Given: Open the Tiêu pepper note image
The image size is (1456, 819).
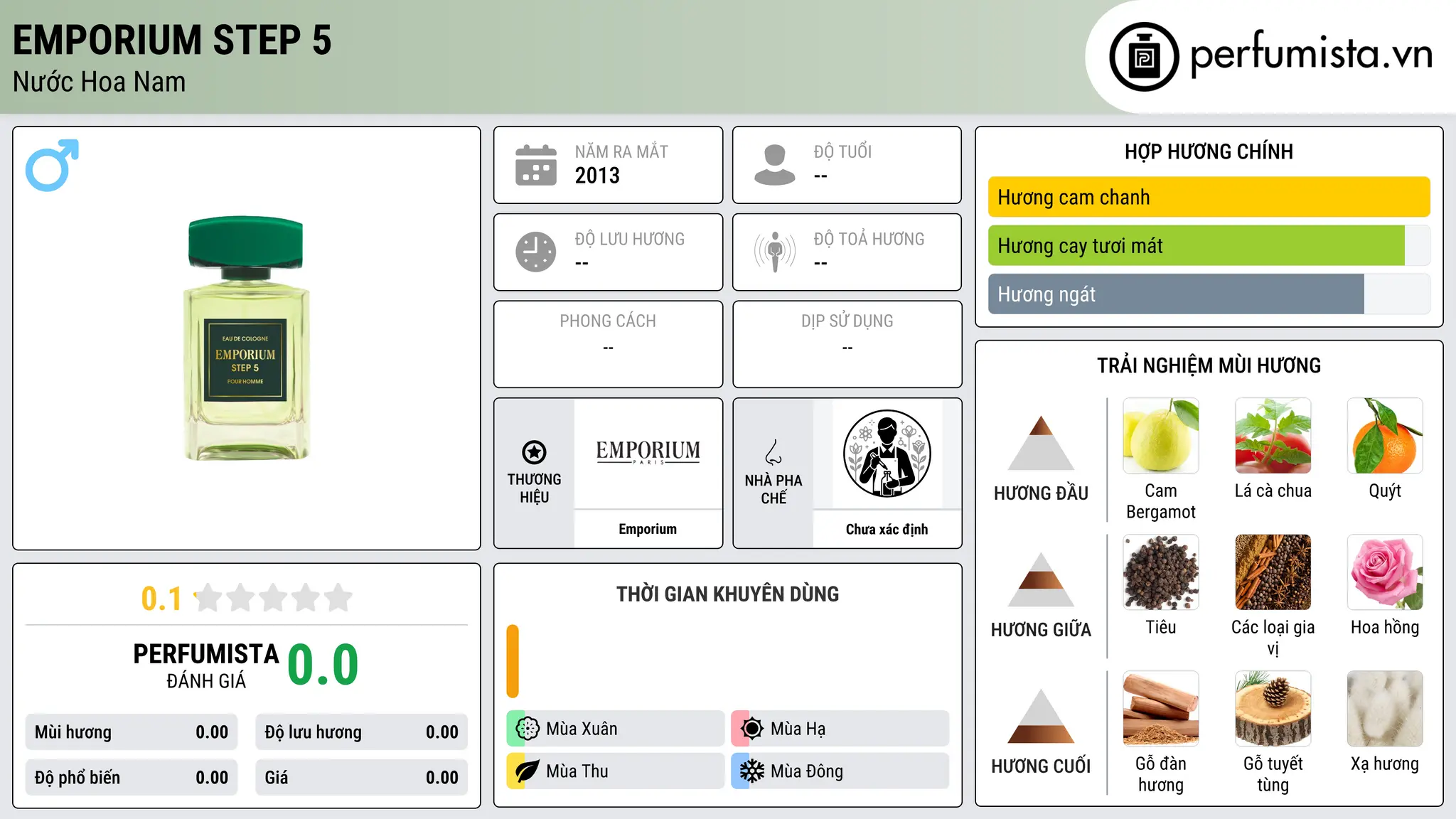Looking at the screenshot, I should (x=1161, y=572).
